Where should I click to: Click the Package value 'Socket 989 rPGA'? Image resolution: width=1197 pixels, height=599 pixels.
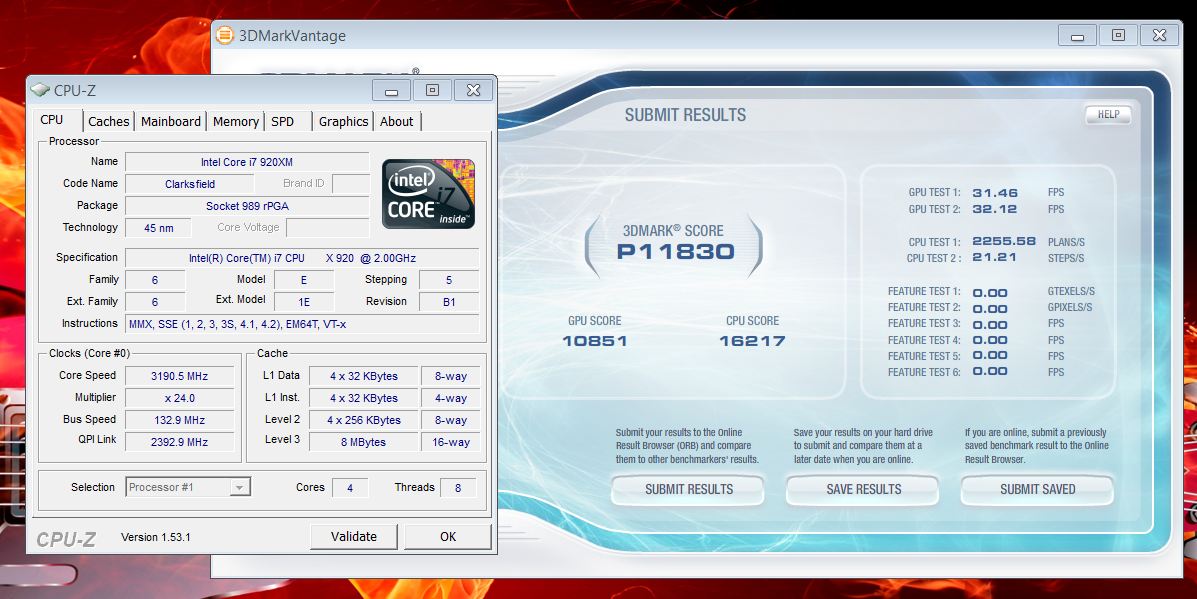tap(247, 206)
